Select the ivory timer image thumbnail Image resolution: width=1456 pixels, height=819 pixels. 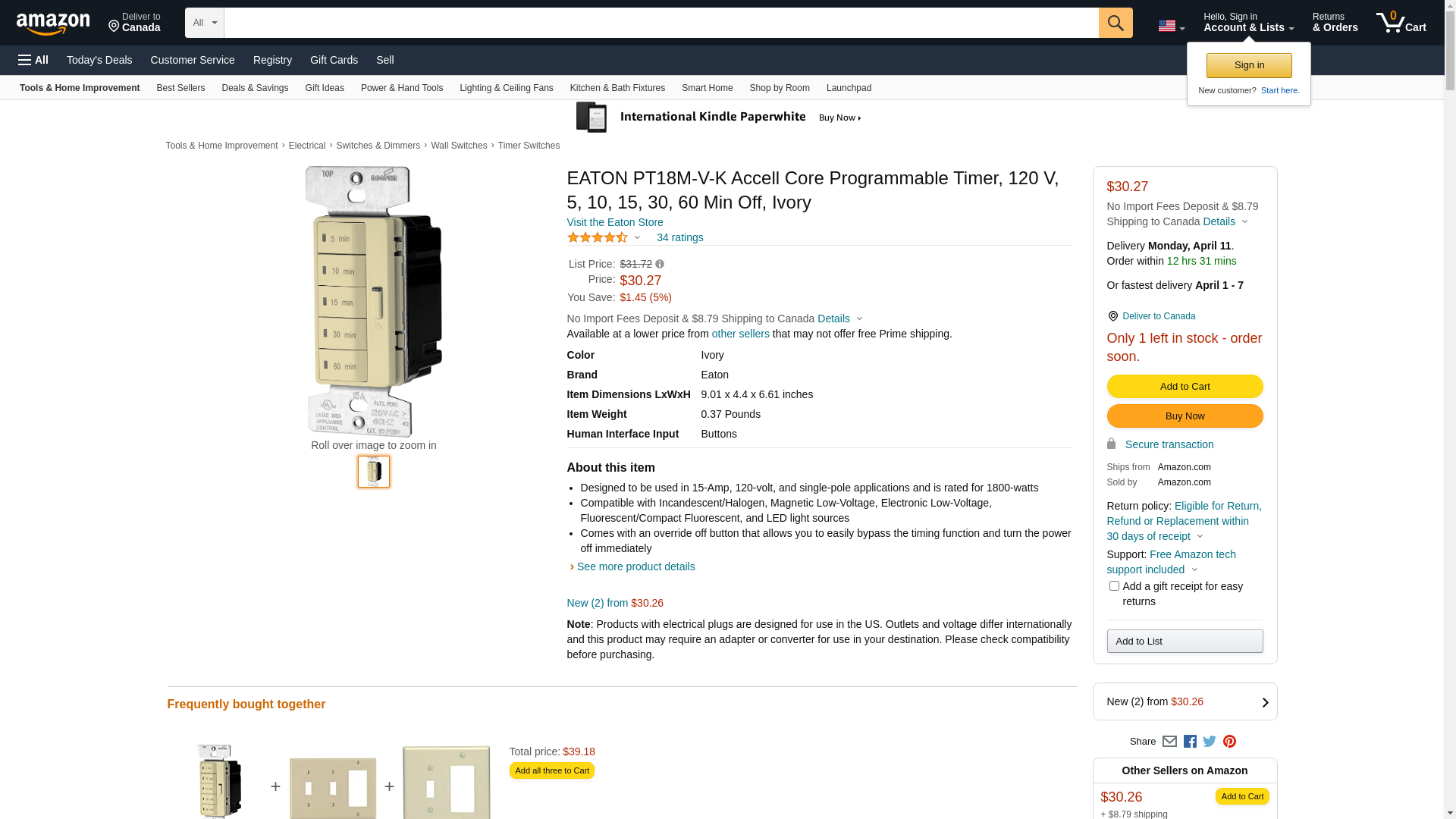click(x=374, y=472)
